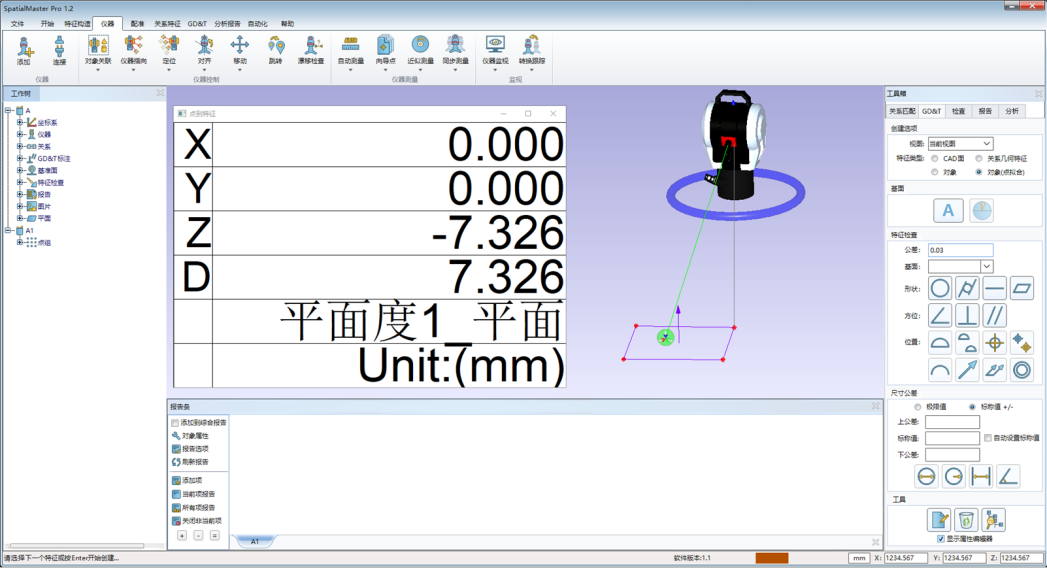Click the concentricity icon in position row
1047x568 pixels.
[1021, 370]
